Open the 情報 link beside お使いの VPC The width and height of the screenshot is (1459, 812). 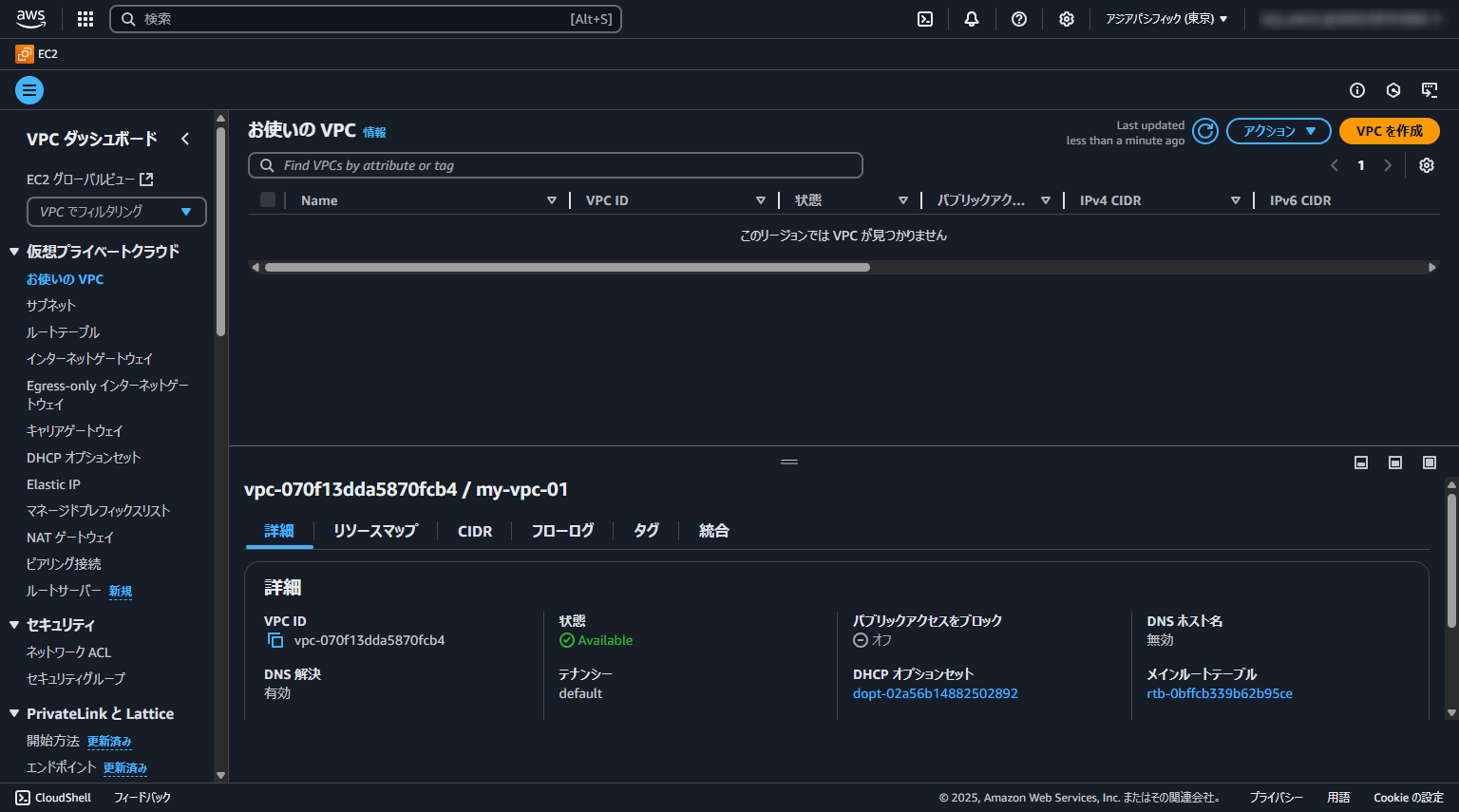[x=374, y=133]
